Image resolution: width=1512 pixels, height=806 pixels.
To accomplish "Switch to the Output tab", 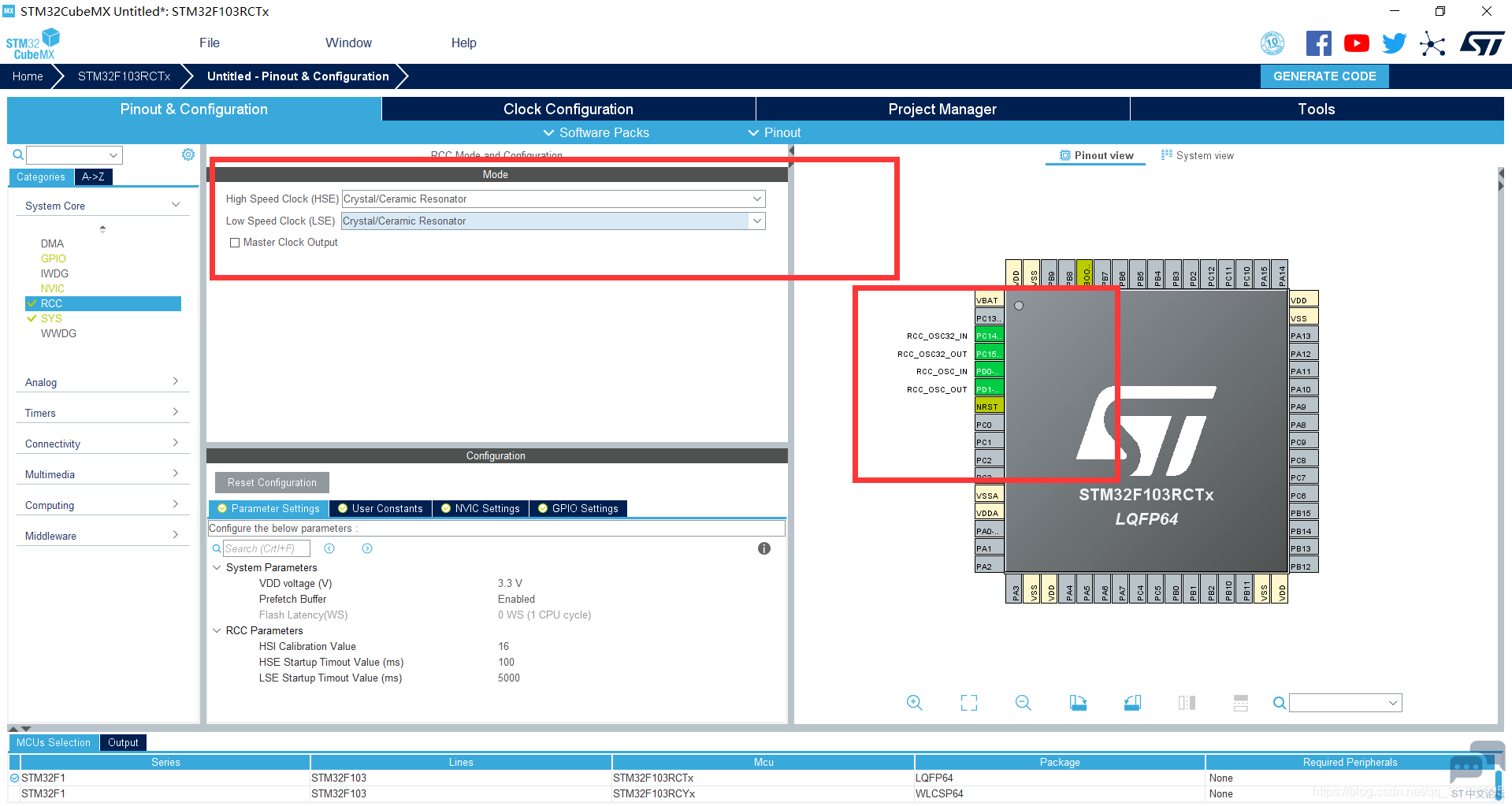I will coord(123,742).
